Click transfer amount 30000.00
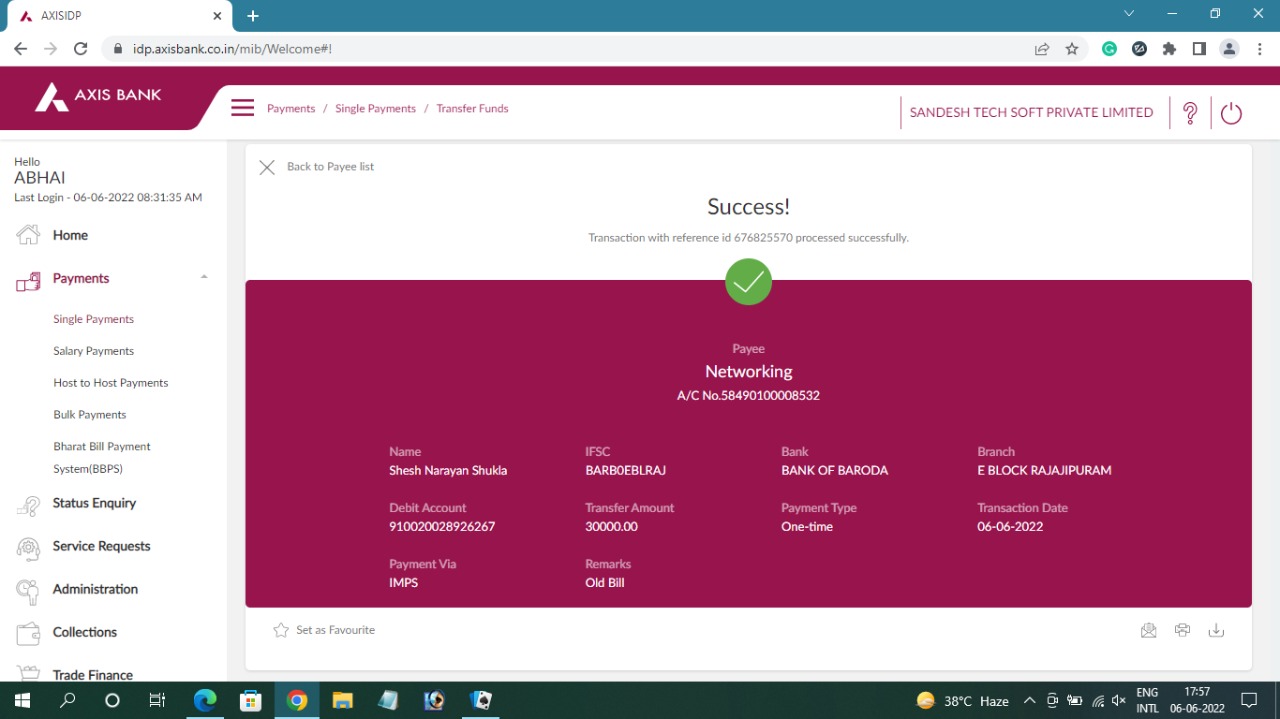1280x719 pixels. click(x=611, y=527)
